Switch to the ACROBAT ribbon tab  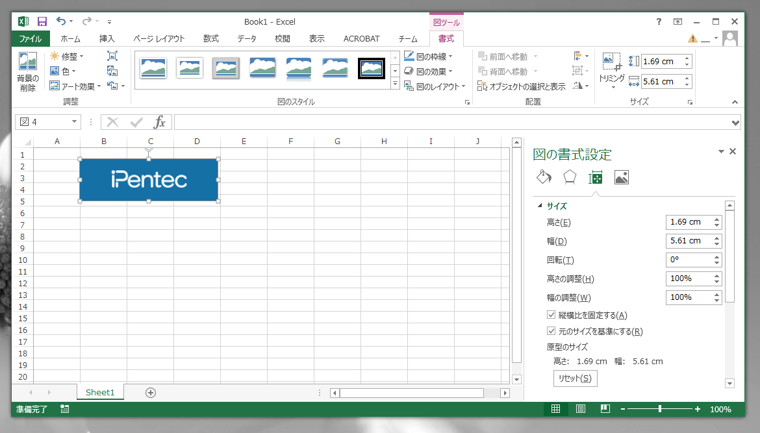click(361, 39)
